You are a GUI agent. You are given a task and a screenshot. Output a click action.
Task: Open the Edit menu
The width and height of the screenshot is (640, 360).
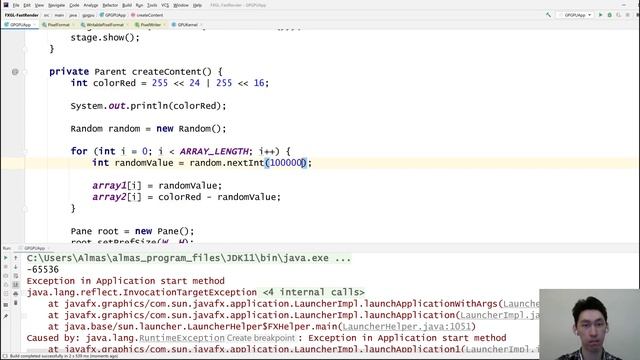tap(27, 5)
